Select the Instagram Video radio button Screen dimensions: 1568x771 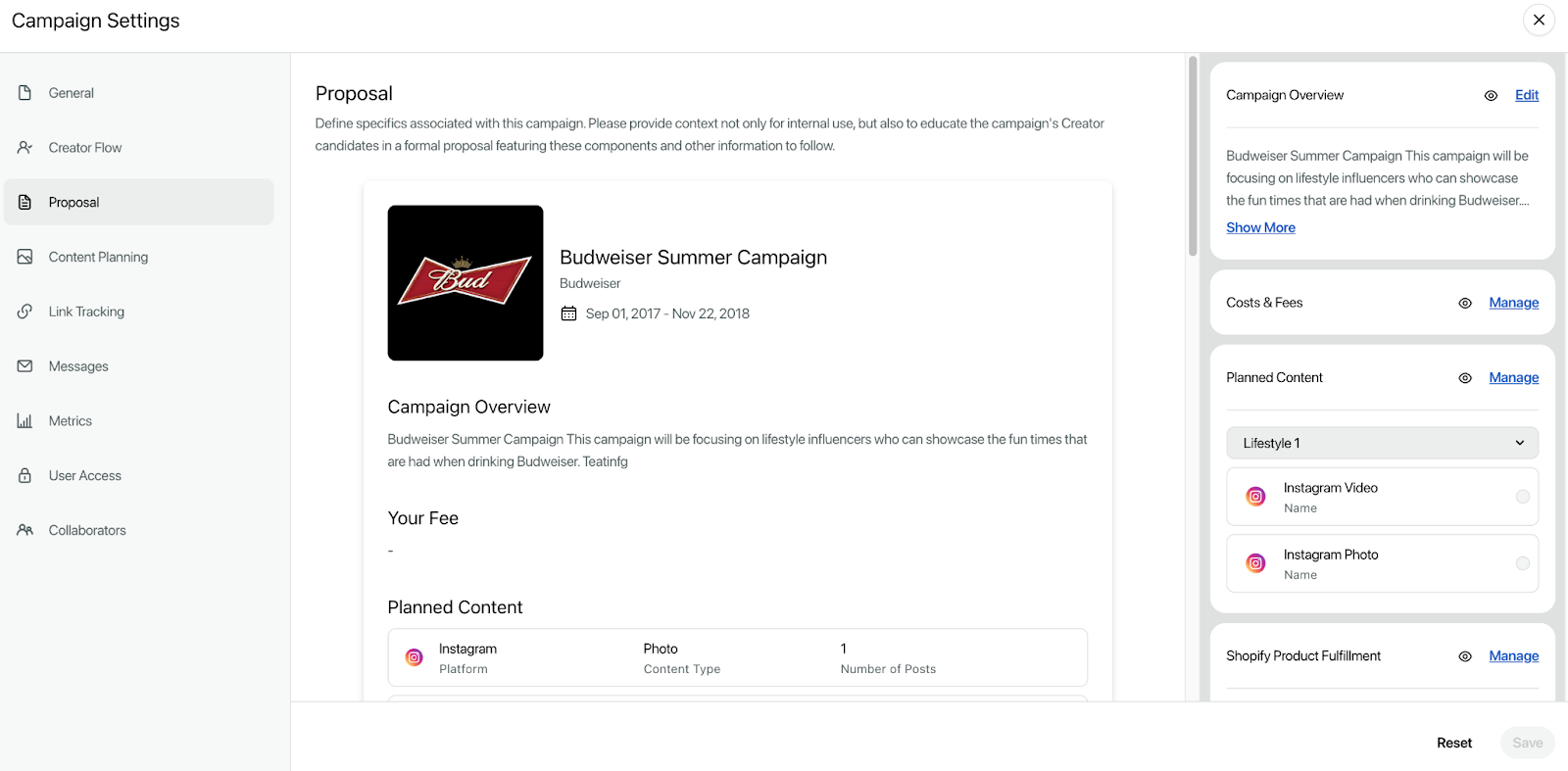click(x=1523, y=497)
